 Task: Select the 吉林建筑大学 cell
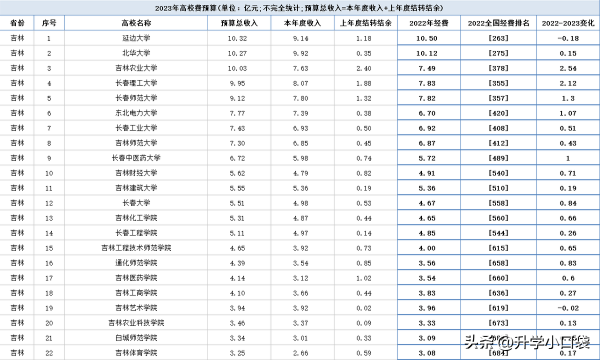point(136,188)
